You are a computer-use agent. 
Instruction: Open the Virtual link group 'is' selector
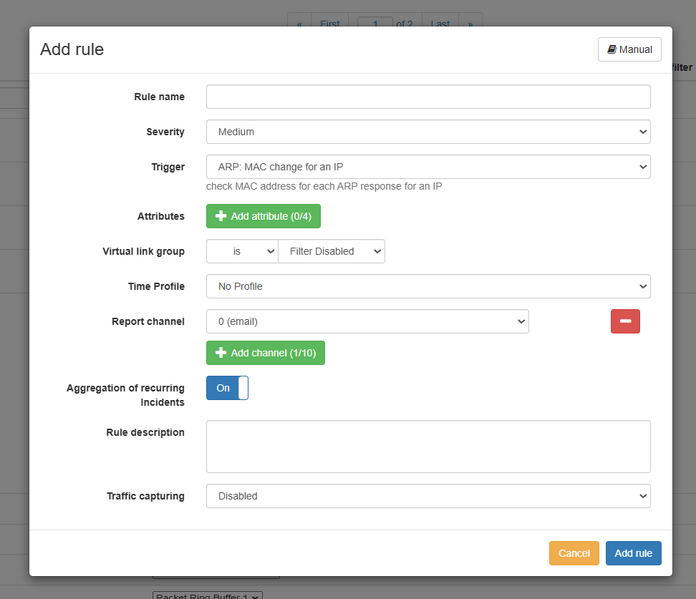pyautogui.click(x=242, y=251)
